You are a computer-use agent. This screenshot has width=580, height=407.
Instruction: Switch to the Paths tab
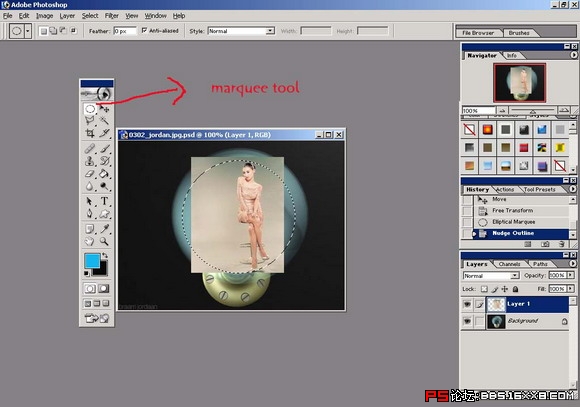point(540,264)
